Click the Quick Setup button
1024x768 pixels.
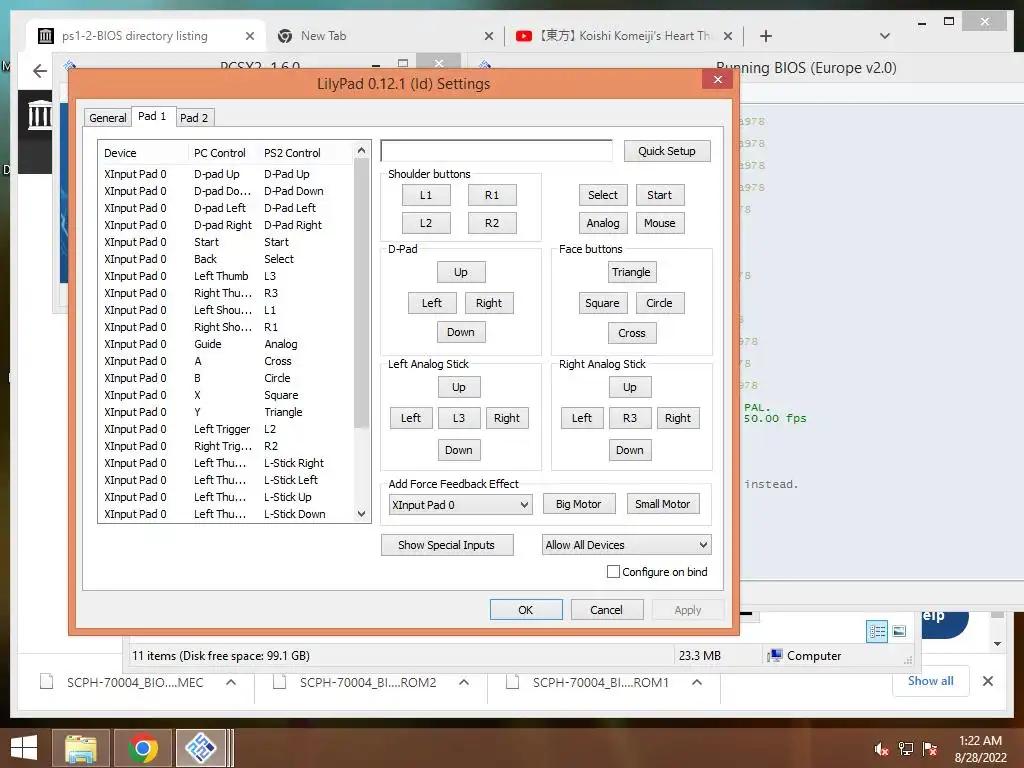click(667, 151)
